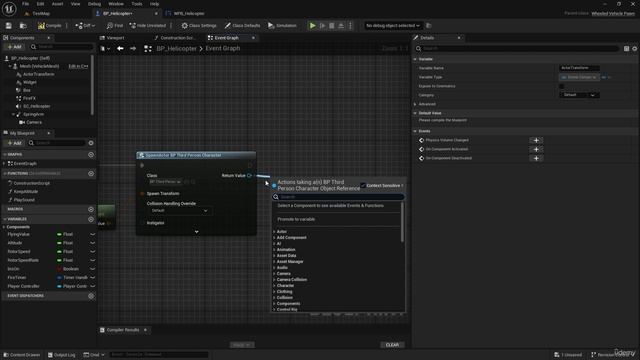Open the debug object selector dropdown
Screen dimensions: 640x360
click(x=393, y=26)
